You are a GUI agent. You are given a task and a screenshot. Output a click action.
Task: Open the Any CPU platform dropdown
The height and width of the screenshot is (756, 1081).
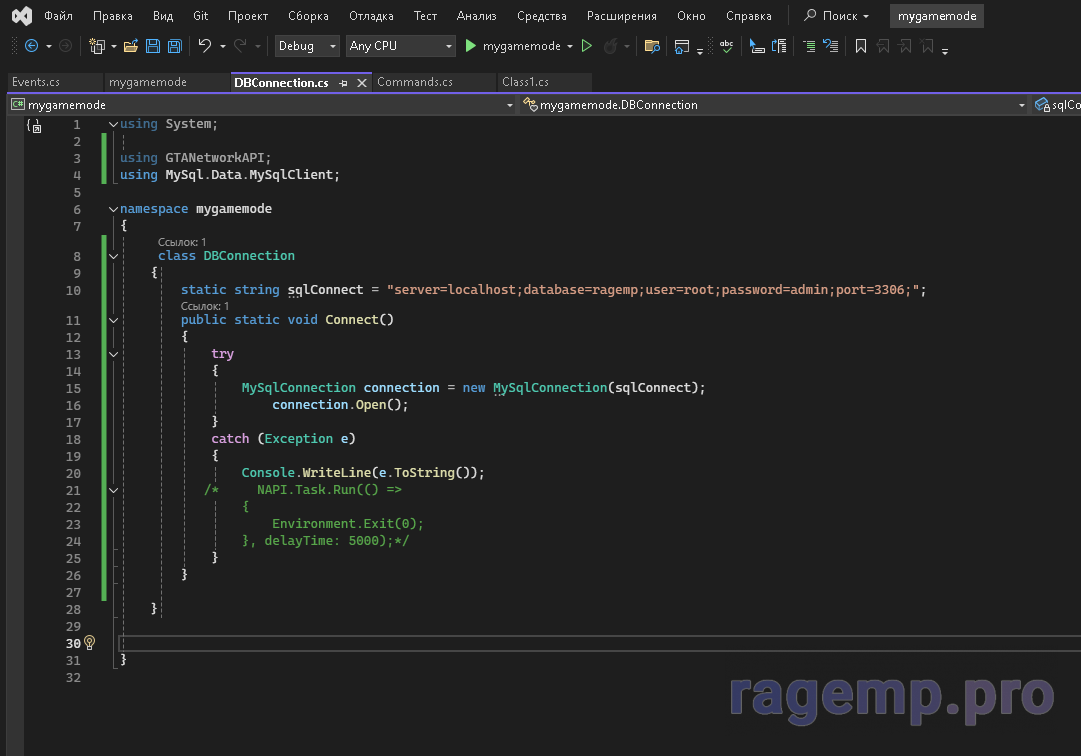[401, 46]
